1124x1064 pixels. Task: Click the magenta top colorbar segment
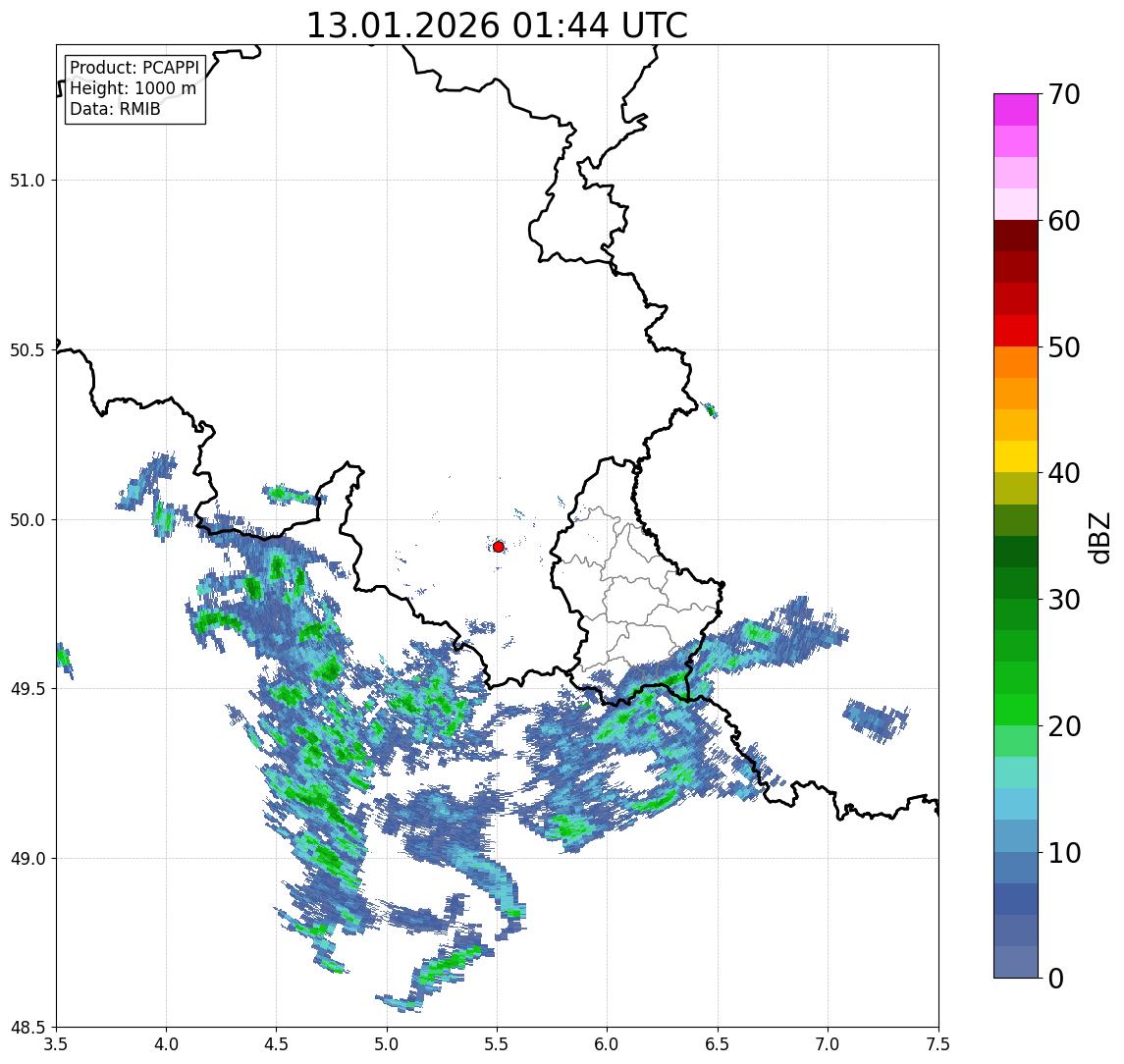(1016, 110)
